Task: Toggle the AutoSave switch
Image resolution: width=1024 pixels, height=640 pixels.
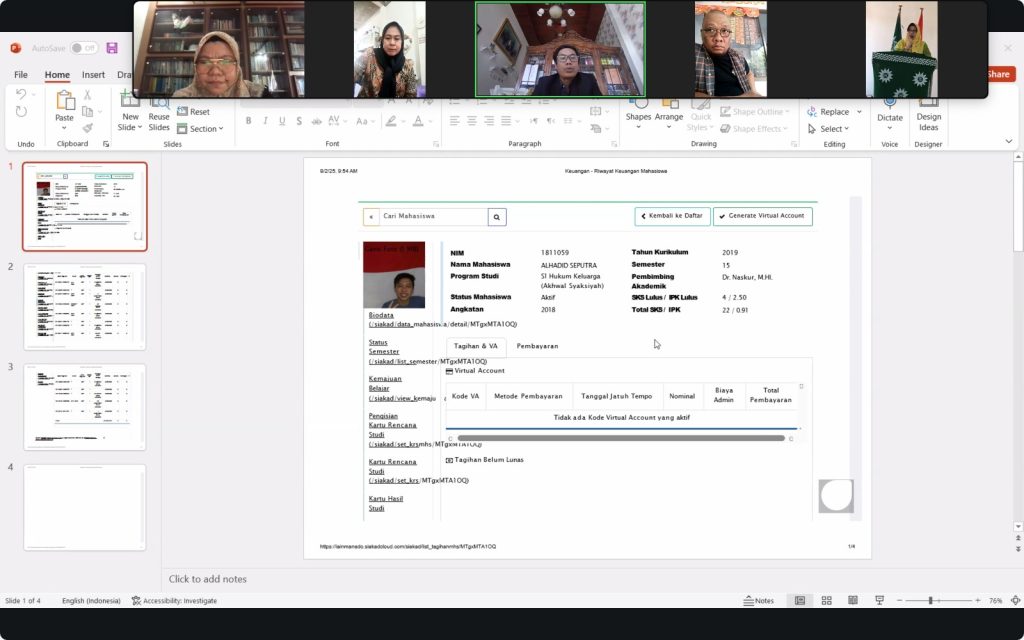Action: coord(83,48)
